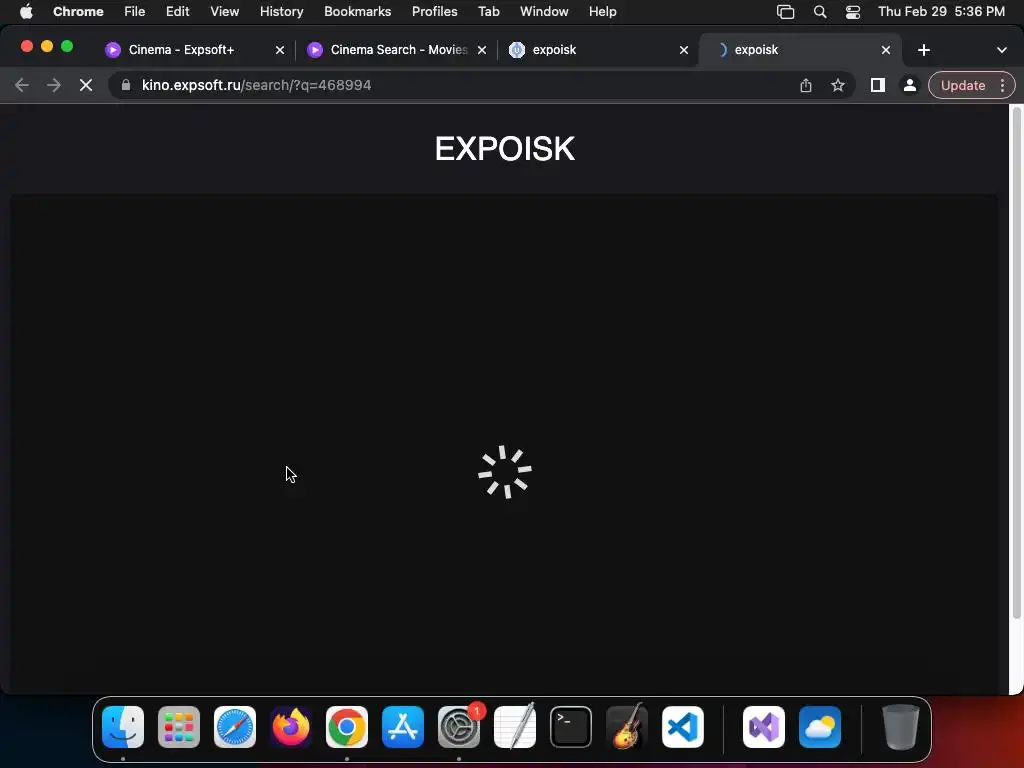This screenshot has height=768, width=1024.
Task: Launch Firefox from the Dock
Action: 291,727
